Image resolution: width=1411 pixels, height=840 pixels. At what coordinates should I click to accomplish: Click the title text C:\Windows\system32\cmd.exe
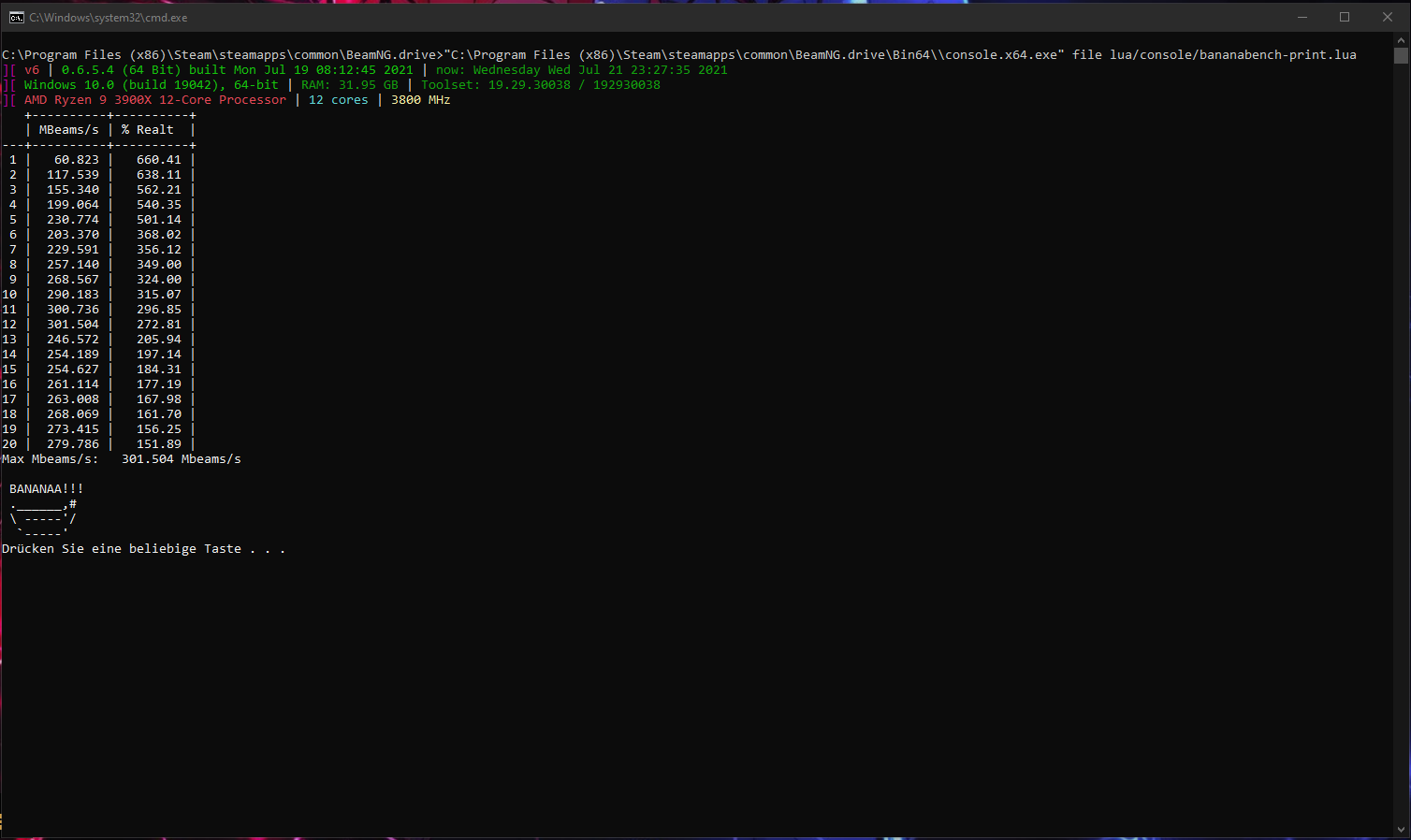(x=108, y=18)
